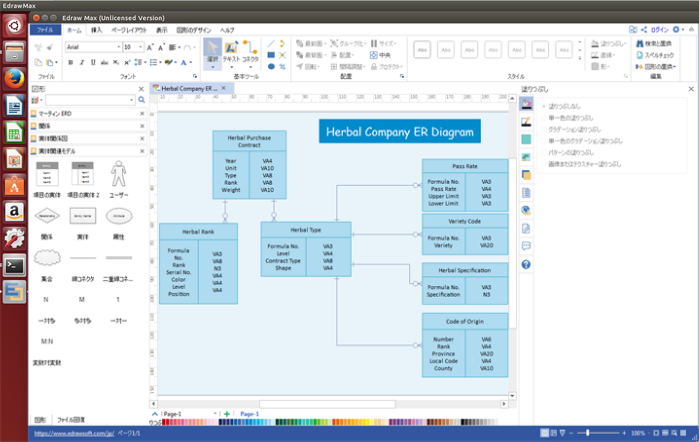Image resolution: width=699 pixels, height=442 pixels.
Task: Expand the shape search dropdown arrow
Action: [x=132, y=100]
